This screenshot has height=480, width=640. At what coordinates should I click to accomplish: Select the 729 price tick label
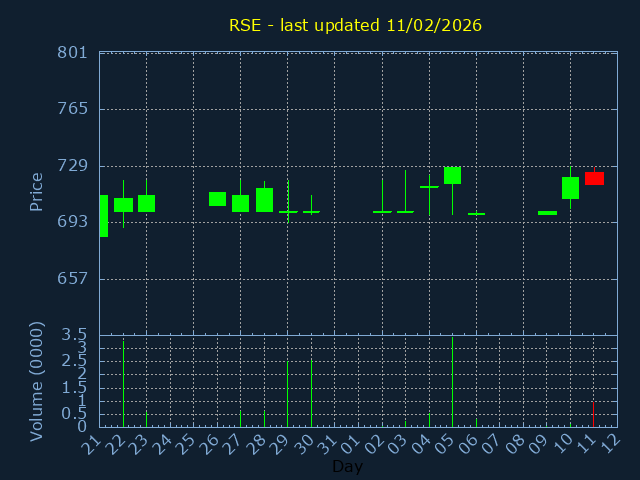click(x=72, y=165)
